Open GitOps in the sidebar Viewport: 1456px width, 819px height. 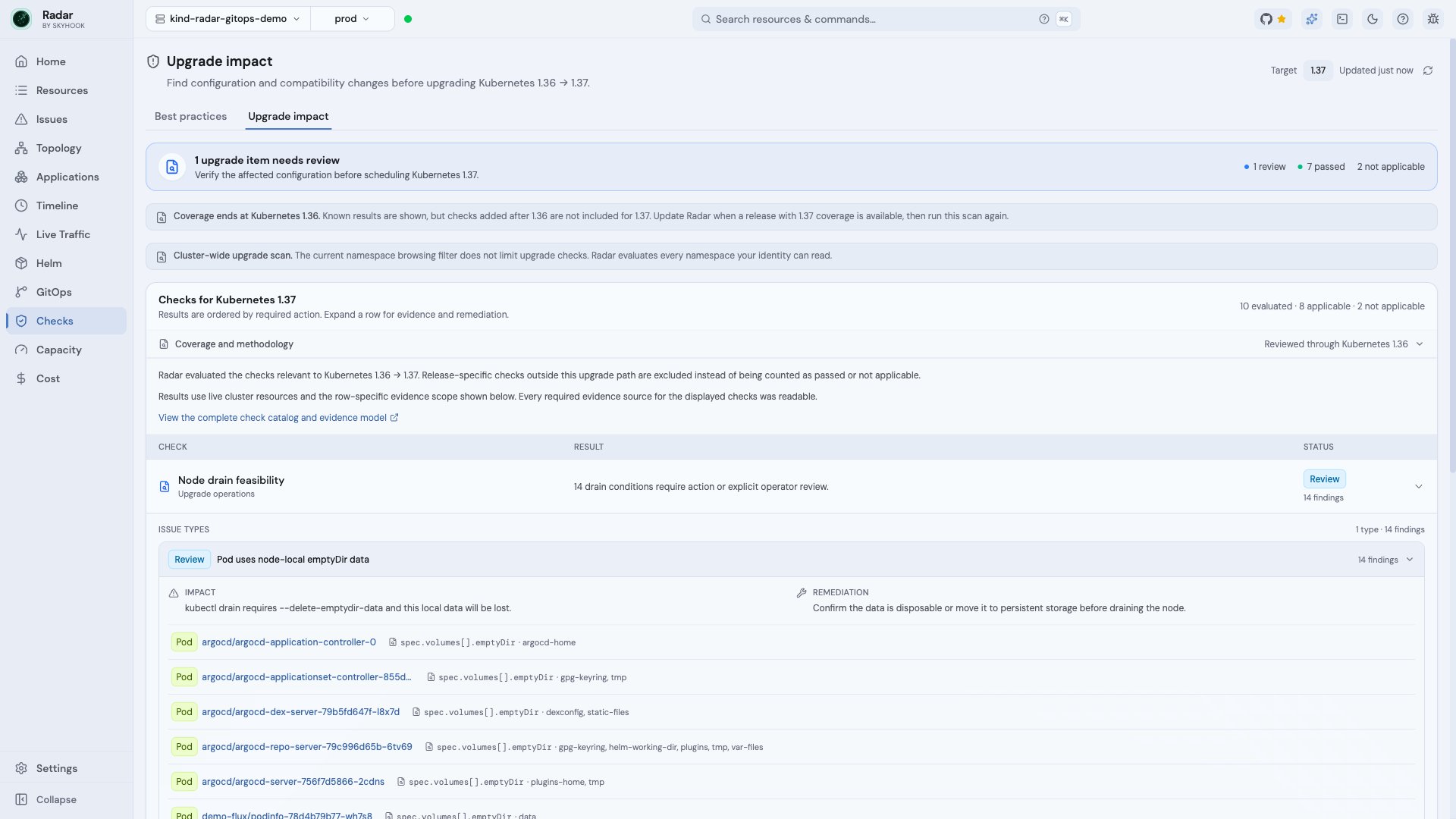(66, 292)
